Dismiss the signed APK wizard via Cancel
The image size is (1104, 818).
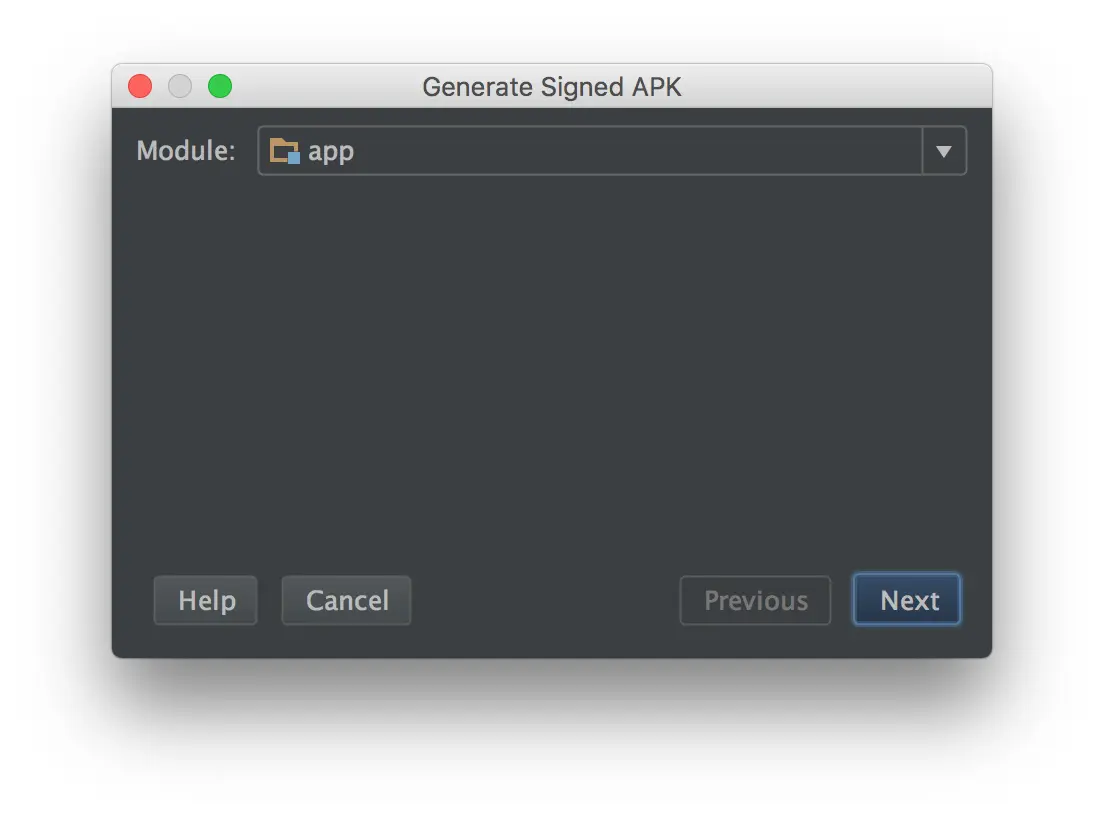pyautogui.click(x=346, y=600)
